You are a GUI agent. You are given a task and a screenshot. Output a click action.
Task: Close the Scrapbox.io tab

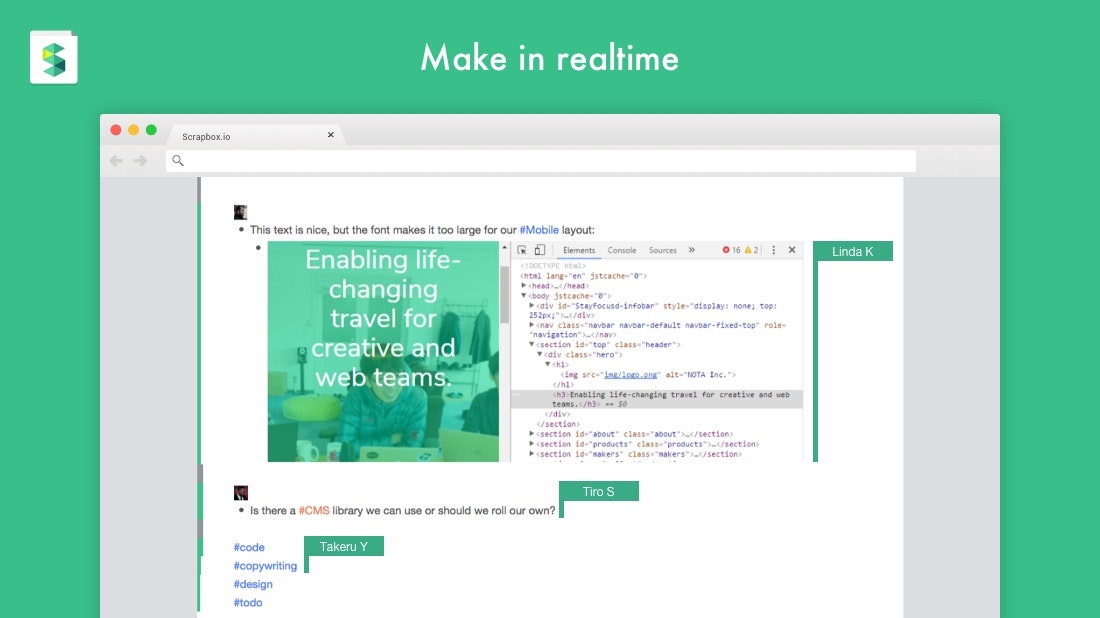point(330,135)
